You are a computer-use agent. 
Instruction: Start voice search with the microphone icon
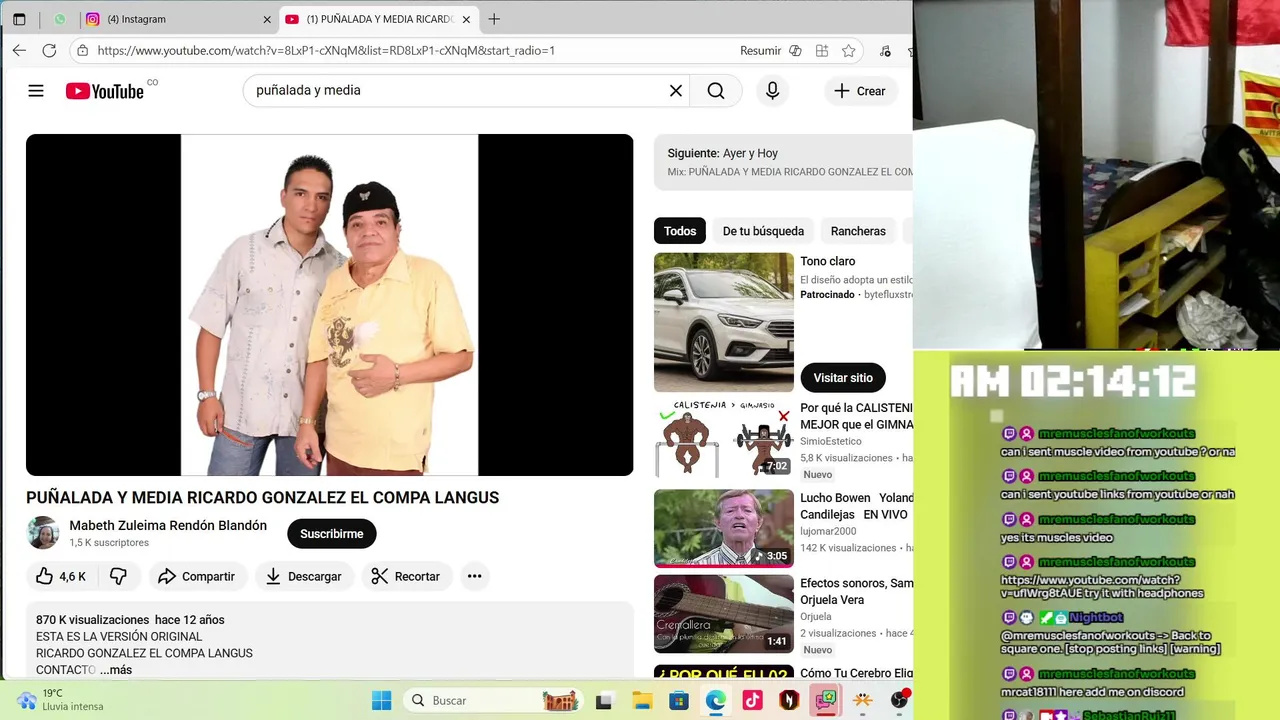click(x=772, y=91)
